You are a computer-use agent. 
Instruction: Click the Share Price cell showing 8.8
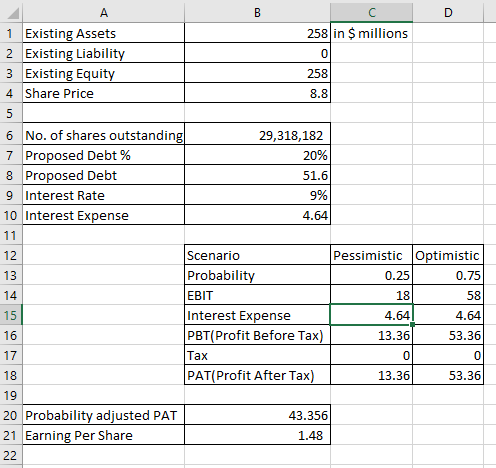pyautogui.click(x=257, y=93)
